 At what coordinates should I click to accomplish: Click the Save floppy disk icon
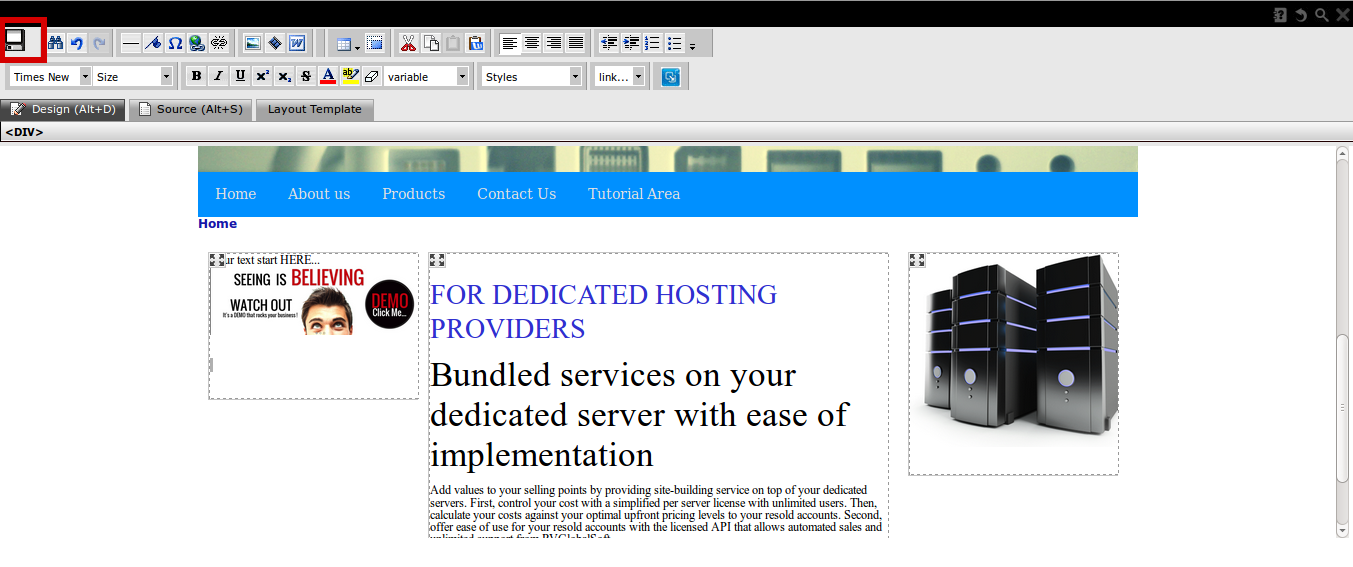pos(16,41)
